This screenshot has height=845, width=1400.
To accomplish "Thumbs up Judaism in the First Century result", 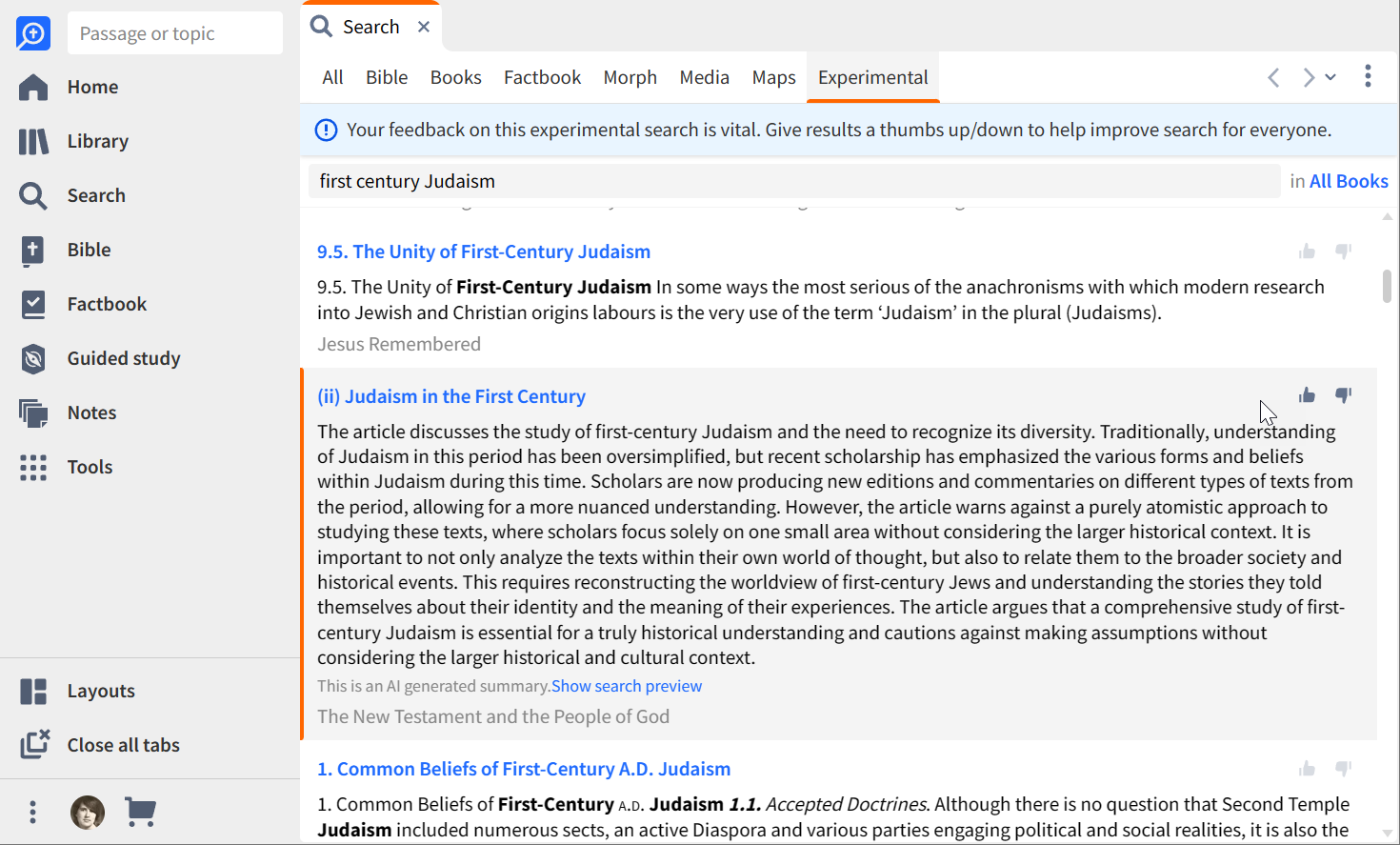I will (x=1307, y=395).
